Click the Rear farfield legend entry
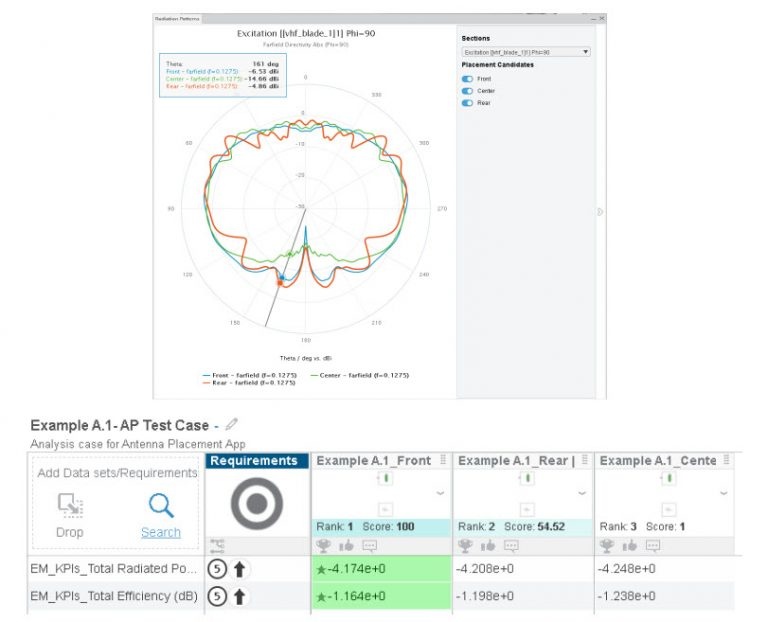Viewport: 768px width, 622px height. point(249,383)
